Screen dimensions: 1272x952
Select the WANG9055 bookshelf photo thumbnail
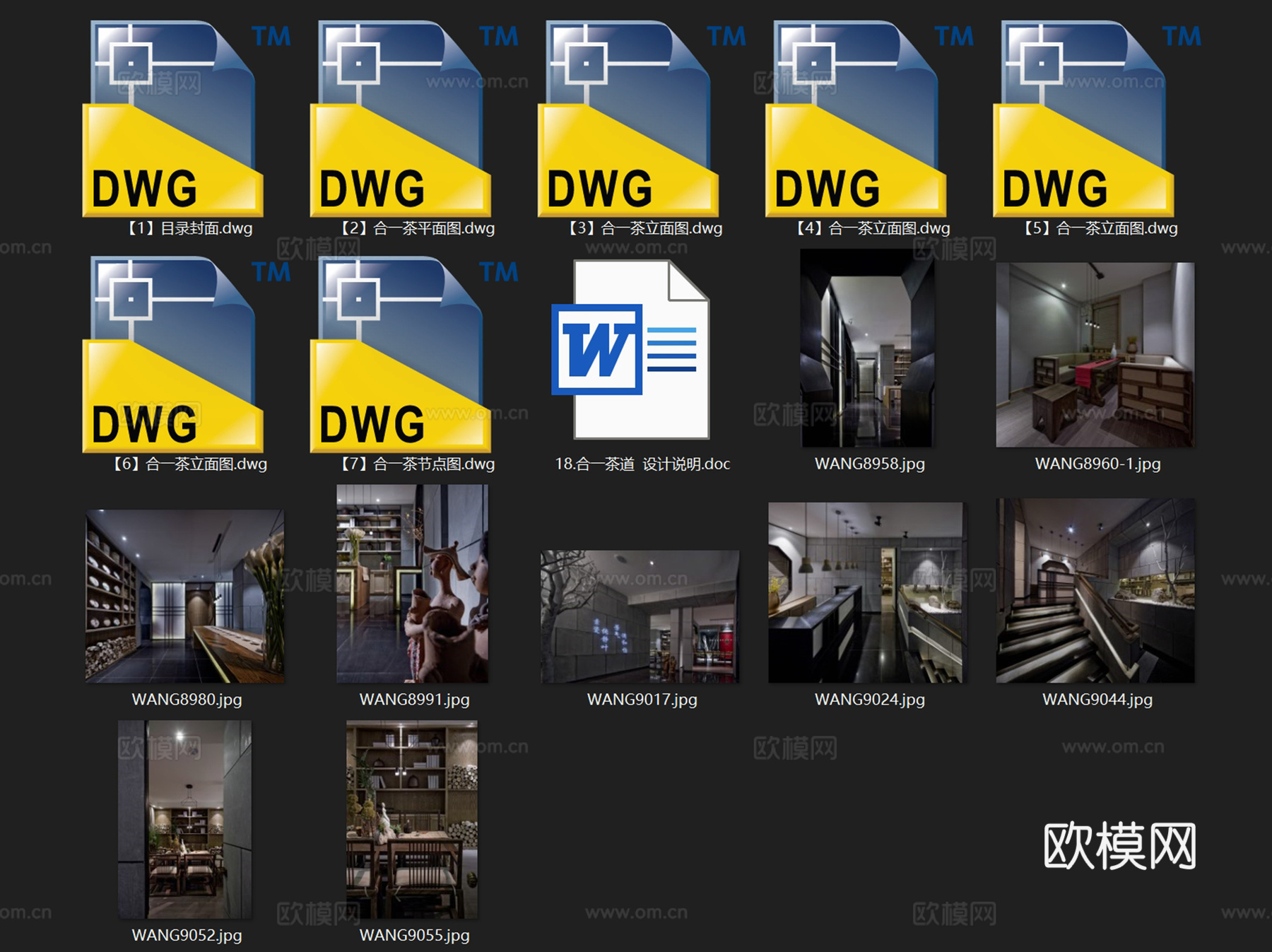[x=412, y=820]
